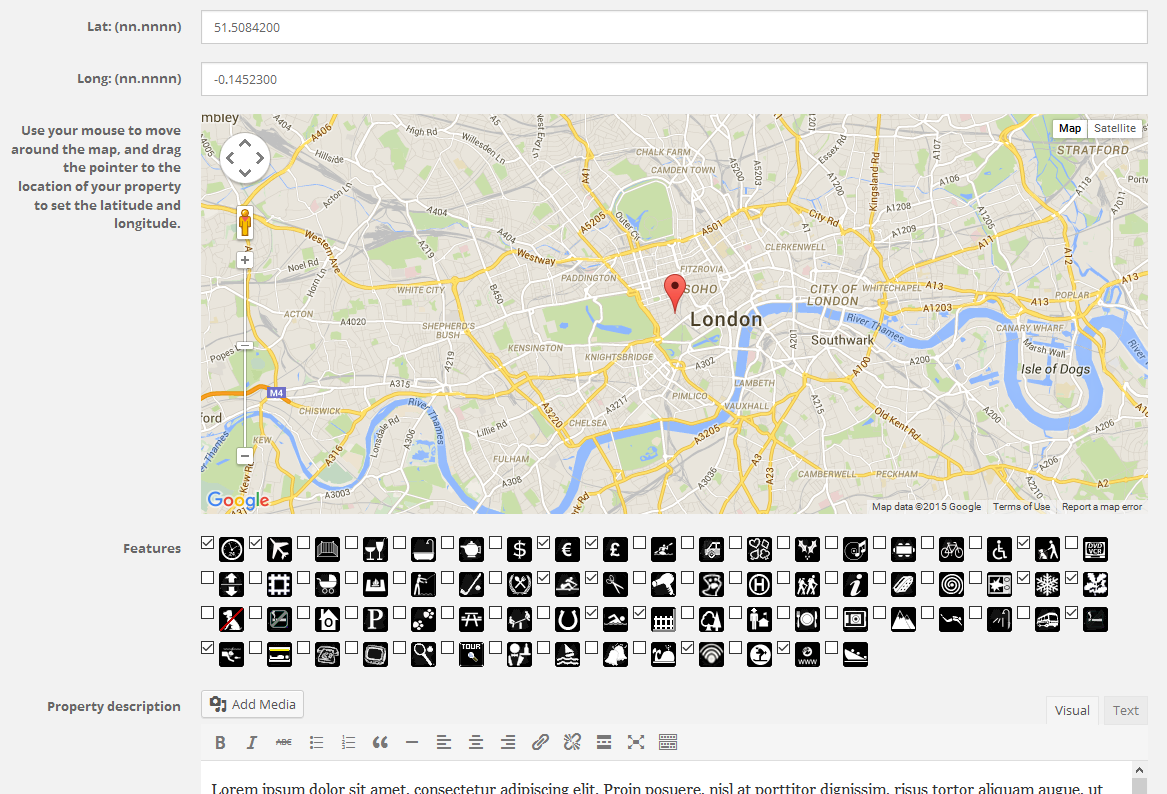Switch the map to Satellite view

click(x=1114, y=128)
